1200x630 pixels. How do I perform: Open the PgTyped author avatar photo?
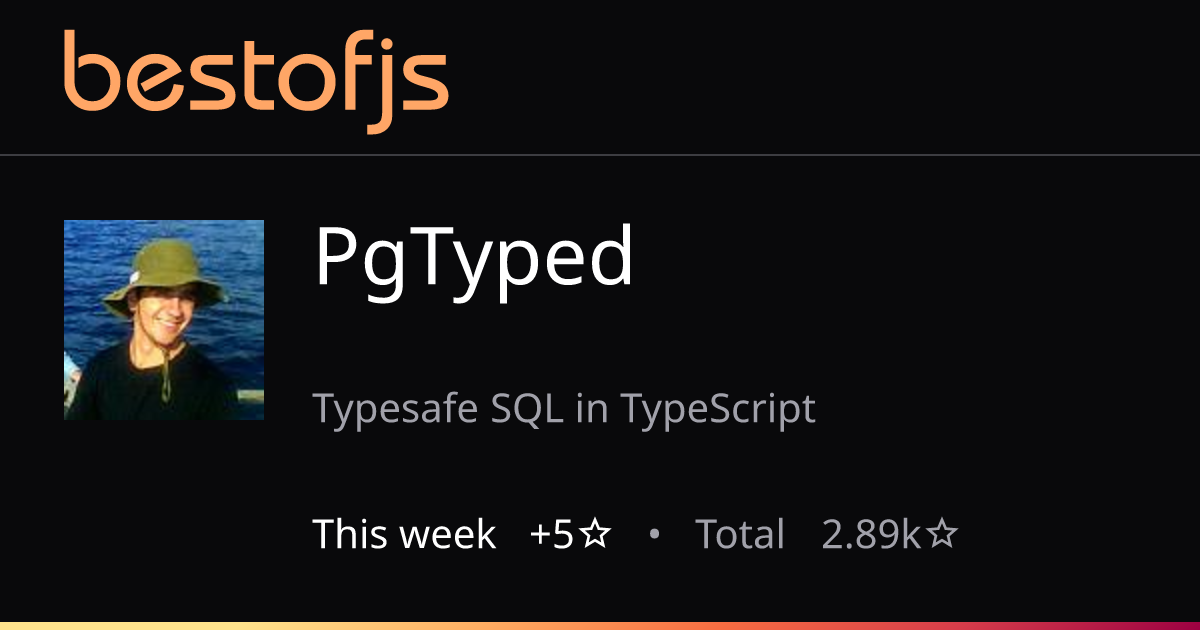click(x=164, y=320)
